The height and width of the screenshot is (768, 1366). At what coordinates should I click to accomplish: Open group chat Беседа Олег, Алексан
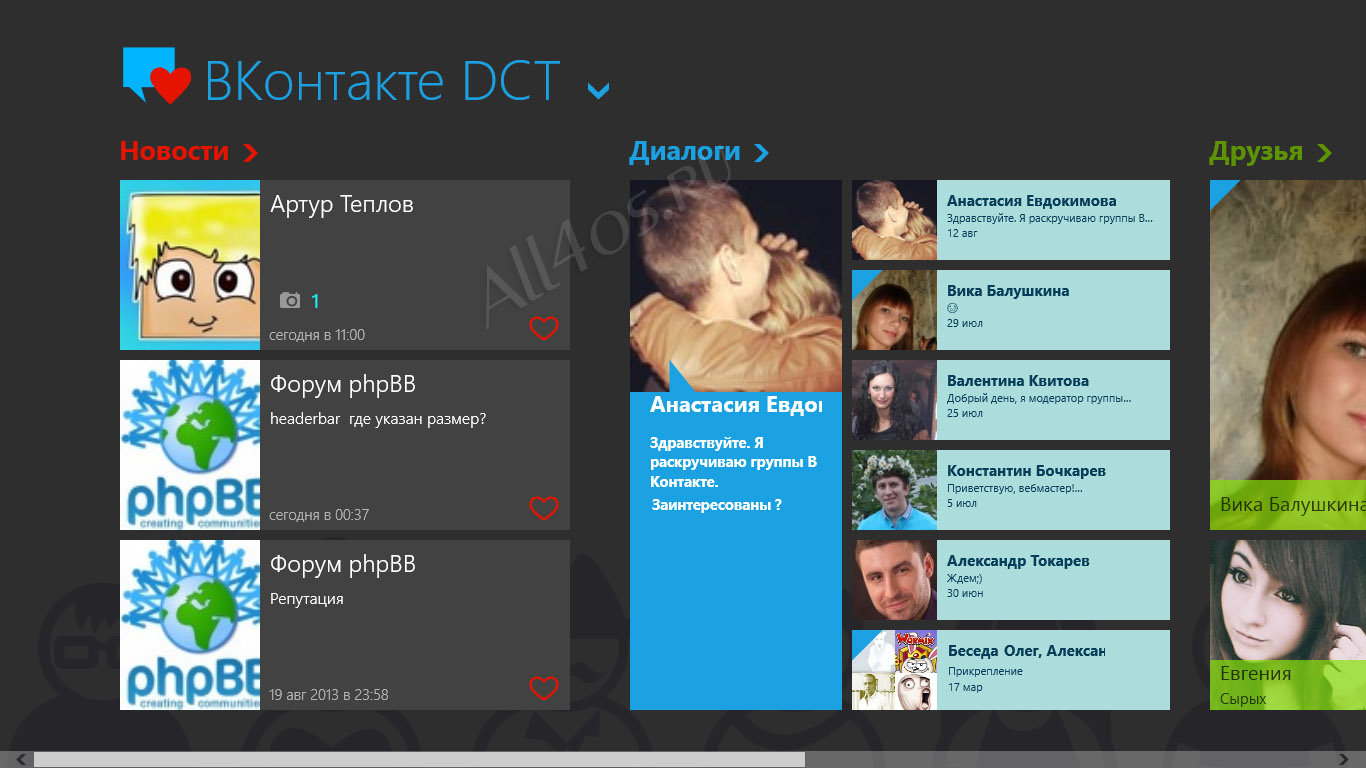1011,670
